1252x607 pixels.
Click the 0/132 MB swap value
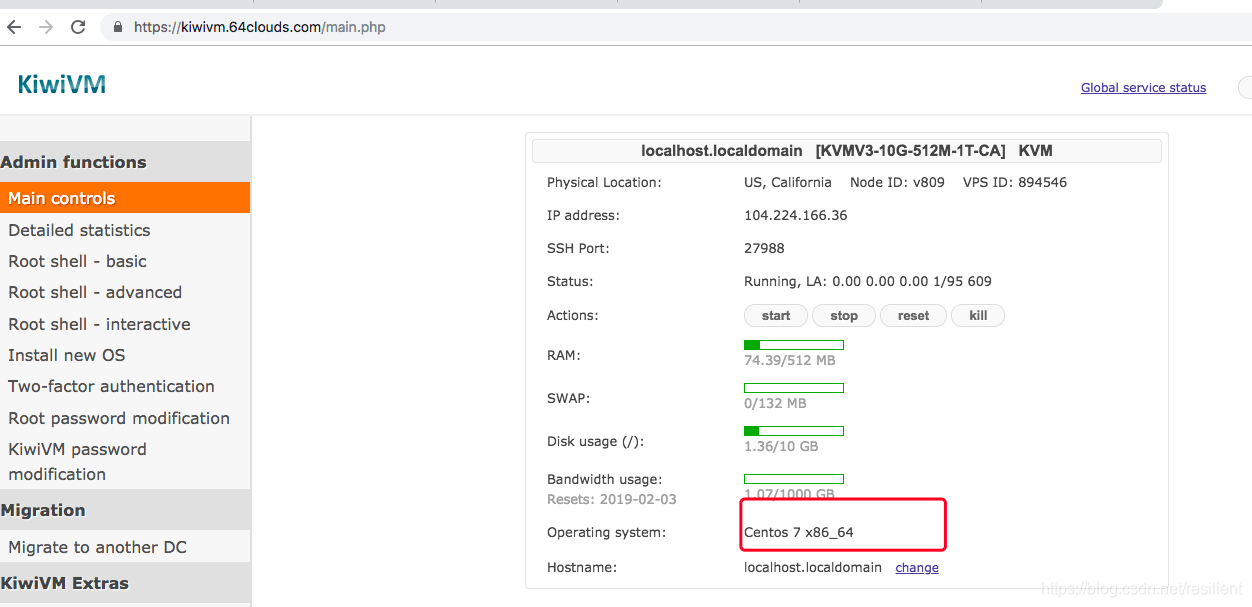click(775, 403)
